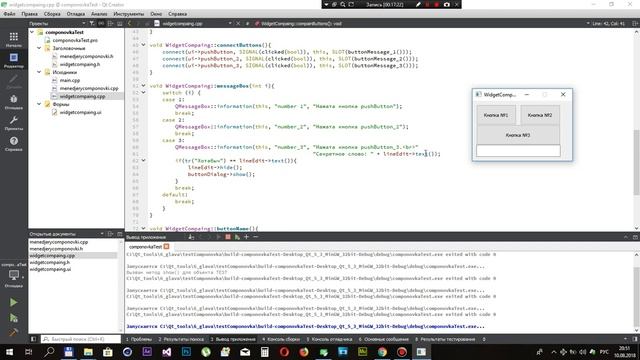640x360 pixels.
Task: Click the synchronize with editor link icon
Action: [x=101, y=24]
